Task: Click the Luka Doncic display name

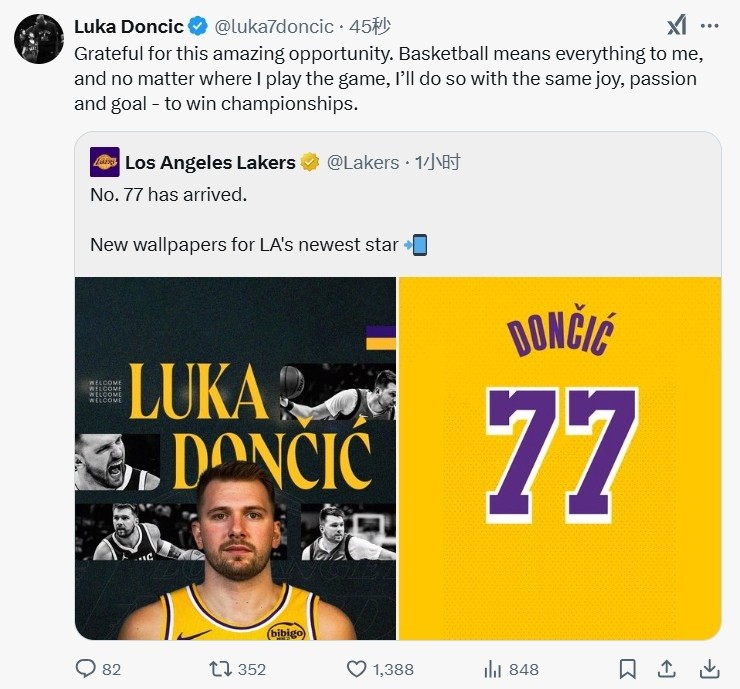Action: click(129, 26)
